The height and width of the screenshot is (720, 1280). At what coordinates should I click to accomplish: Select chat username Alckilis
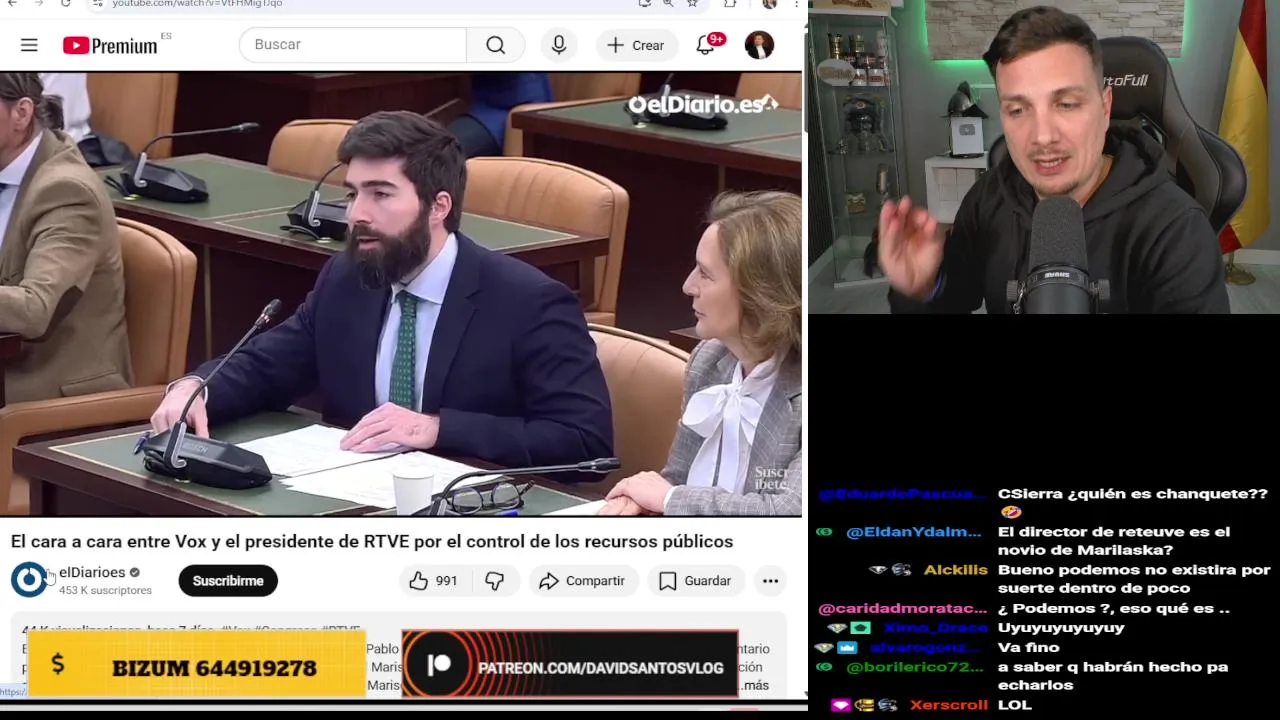955,570
